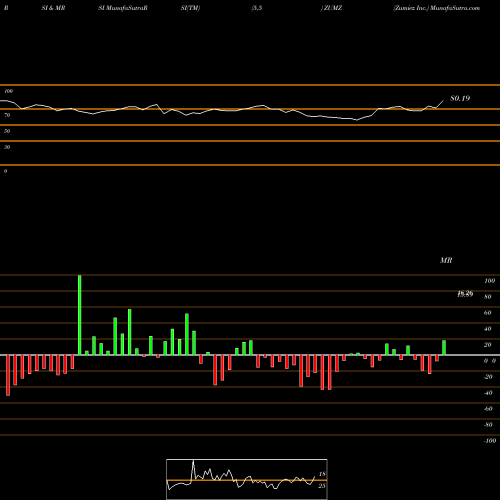Click the MR axis label -20
500x500 pixels.
[x=488, y=377]
